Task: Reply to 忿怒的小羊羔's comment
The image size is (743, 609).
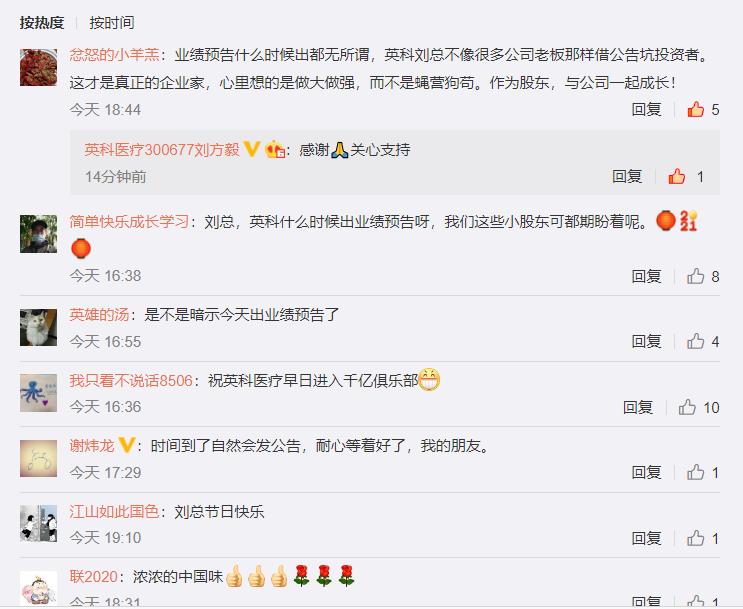Action: (x=646, y=109)
